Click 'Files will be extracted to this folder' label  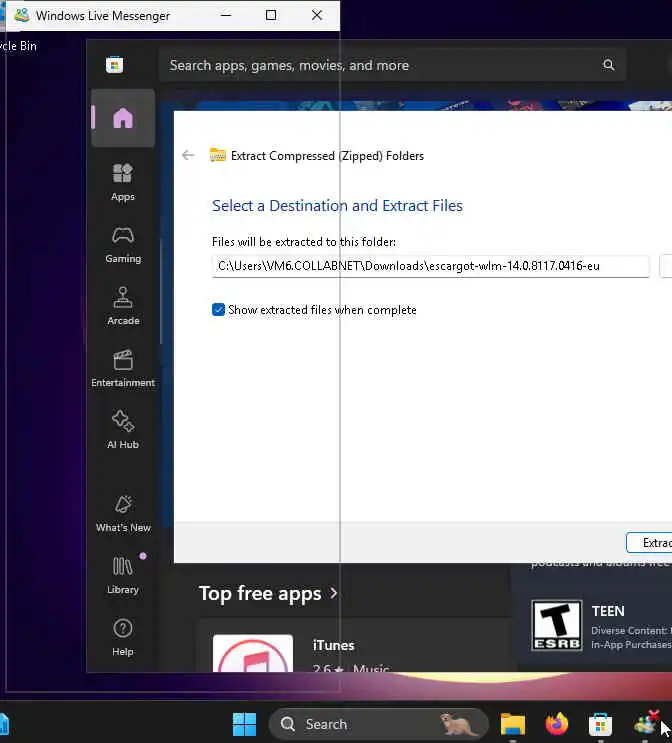(x=304, y=242)
